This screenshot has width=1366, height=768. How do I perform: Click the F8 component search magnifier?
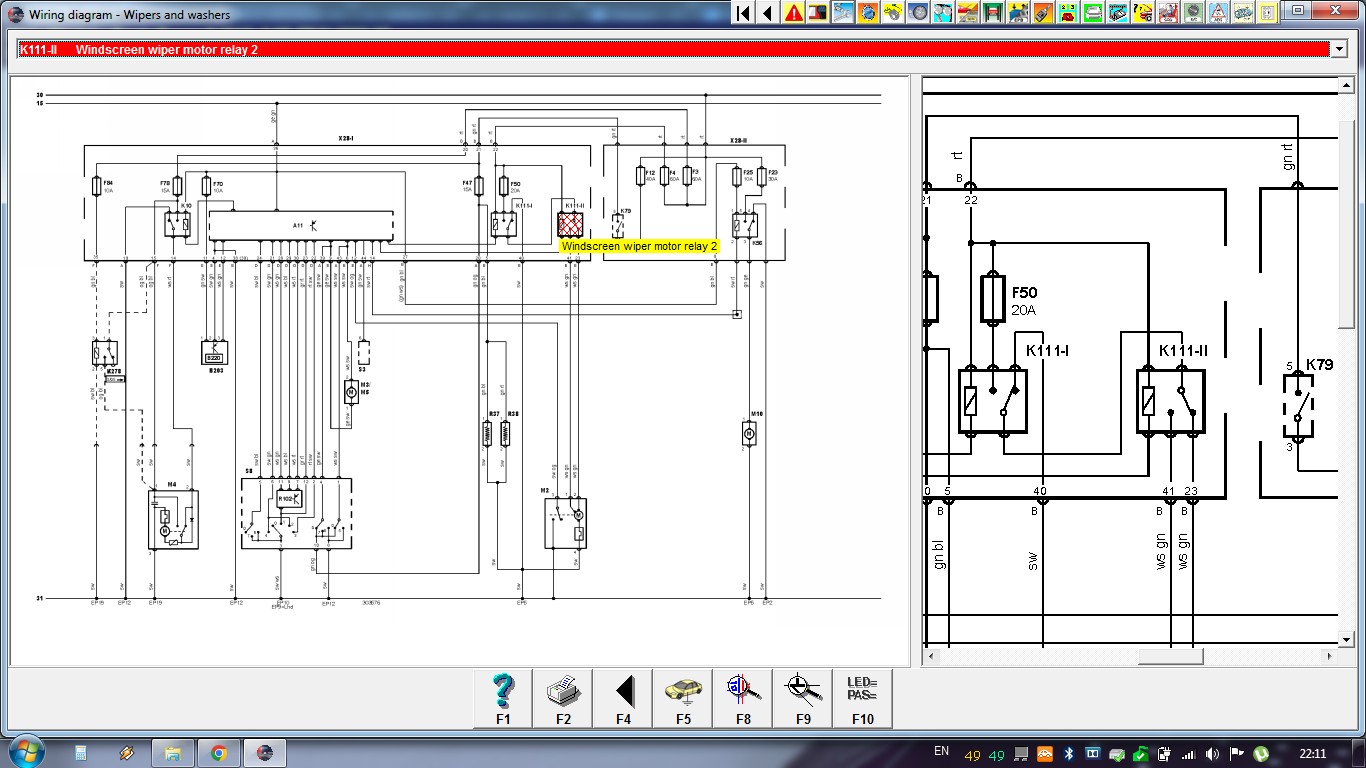coord(743,698)
